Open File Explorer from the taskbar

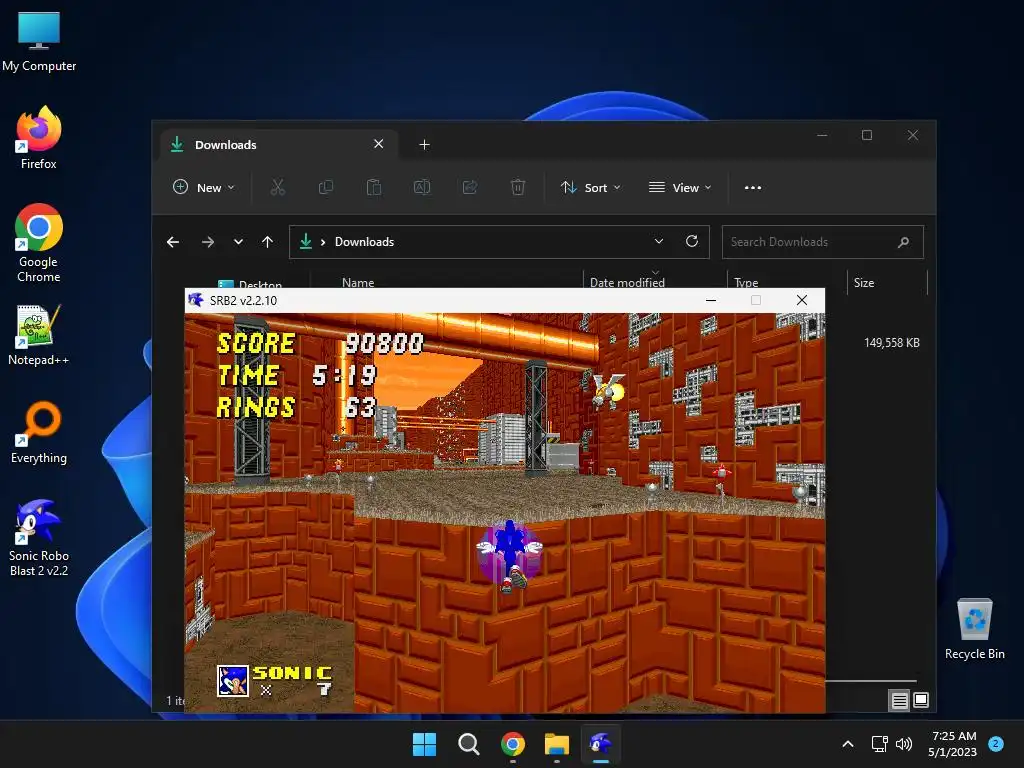tap(557, 744)
